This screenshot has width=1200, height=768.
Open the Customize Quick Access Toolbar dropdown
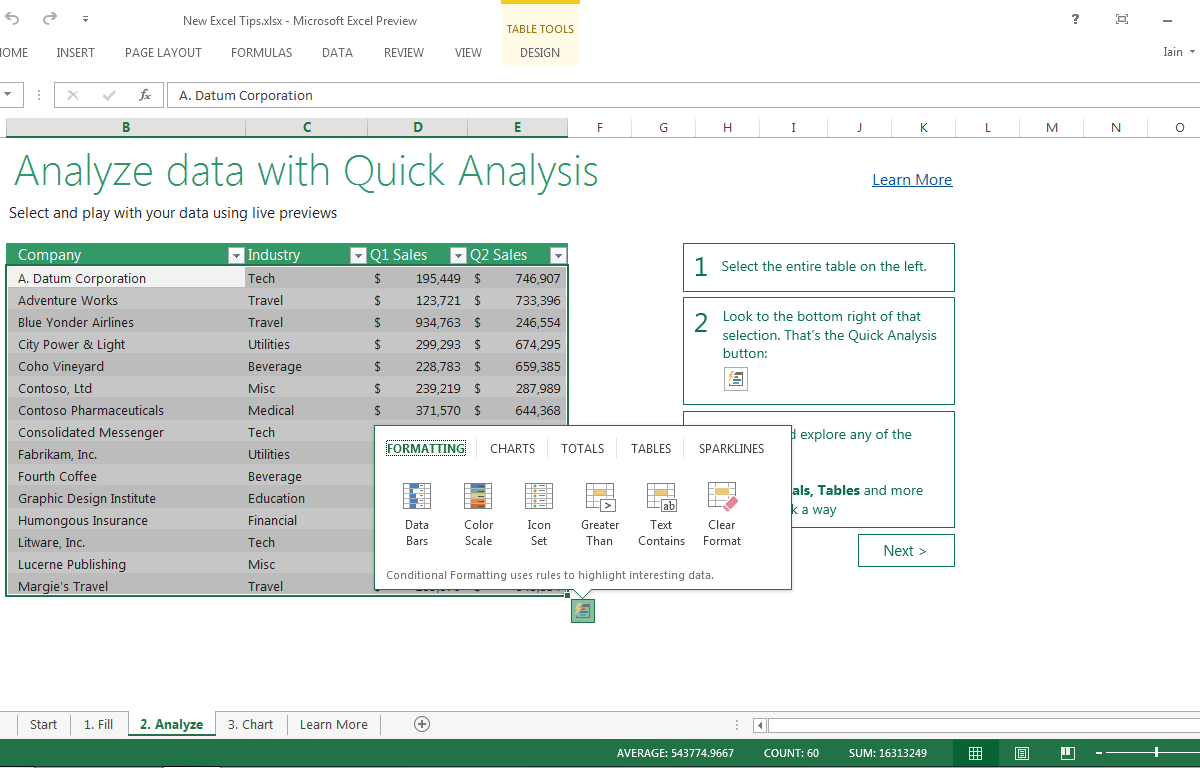click(85, 19)
